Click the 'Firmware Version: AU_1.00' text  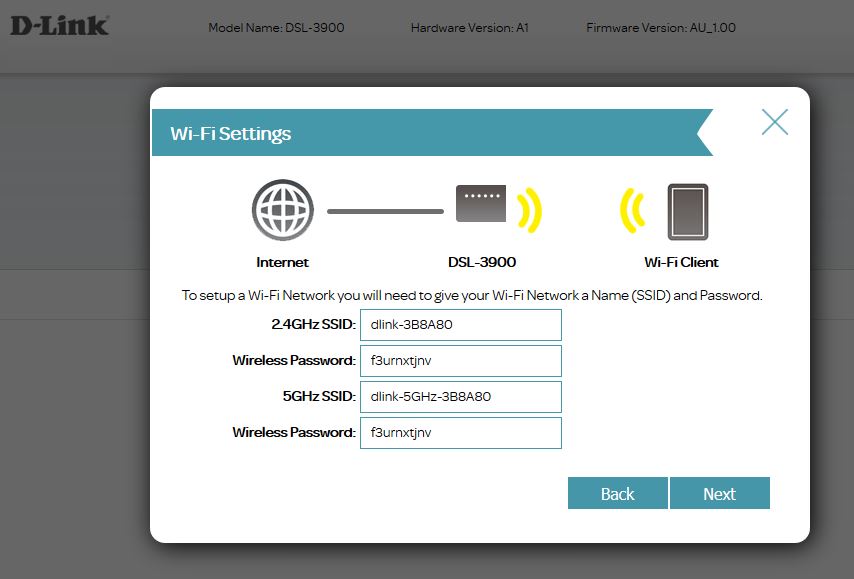661,28
